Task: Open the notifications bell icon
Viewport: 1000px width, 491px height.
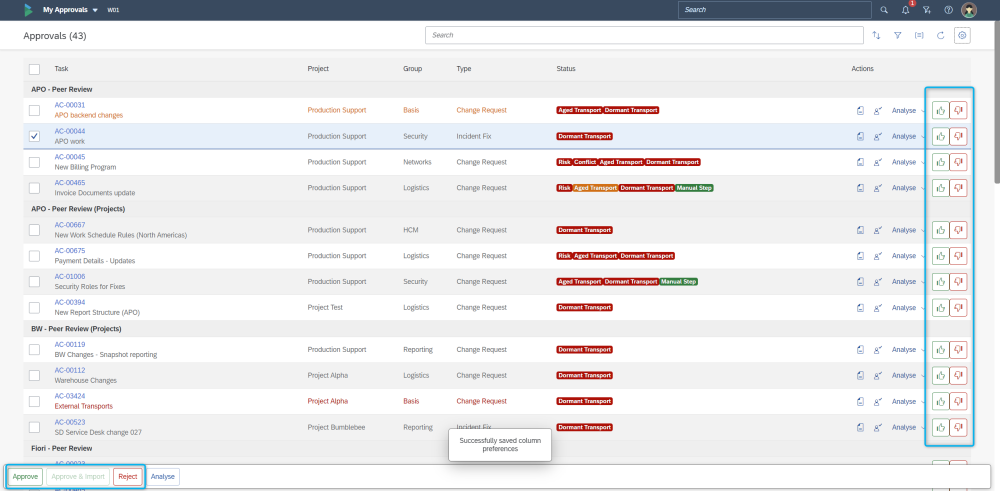Action: coord(906,10)
